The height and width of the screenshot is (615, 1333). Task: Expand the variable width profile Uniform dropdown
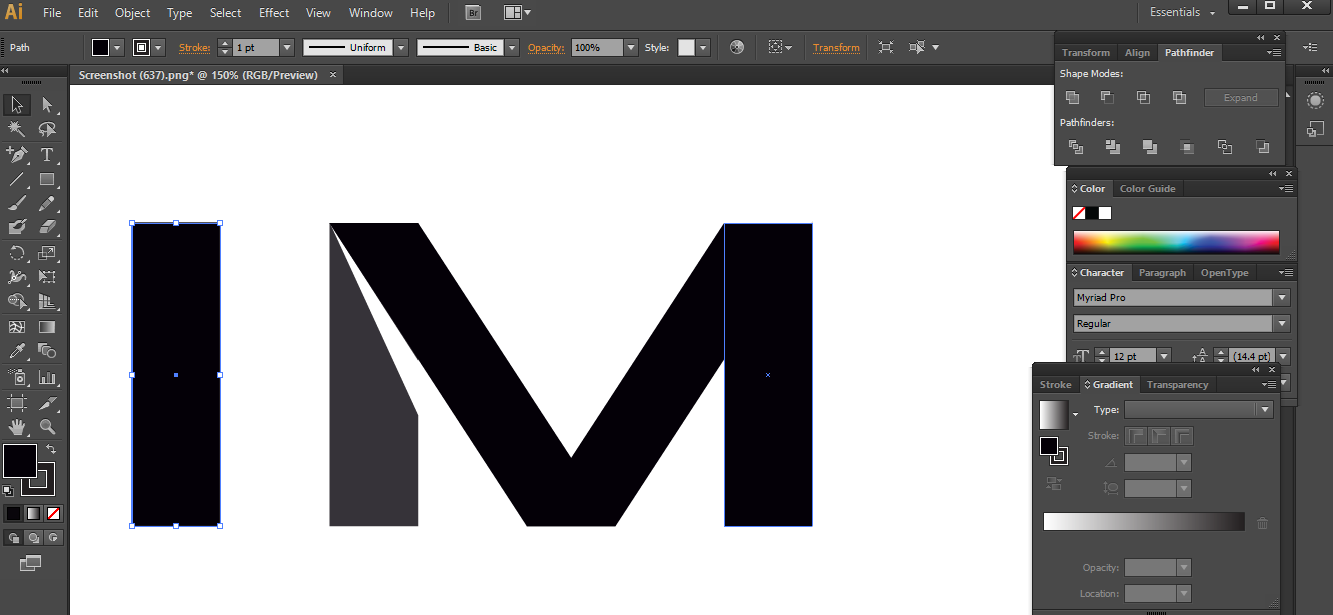tap(400, 47)
